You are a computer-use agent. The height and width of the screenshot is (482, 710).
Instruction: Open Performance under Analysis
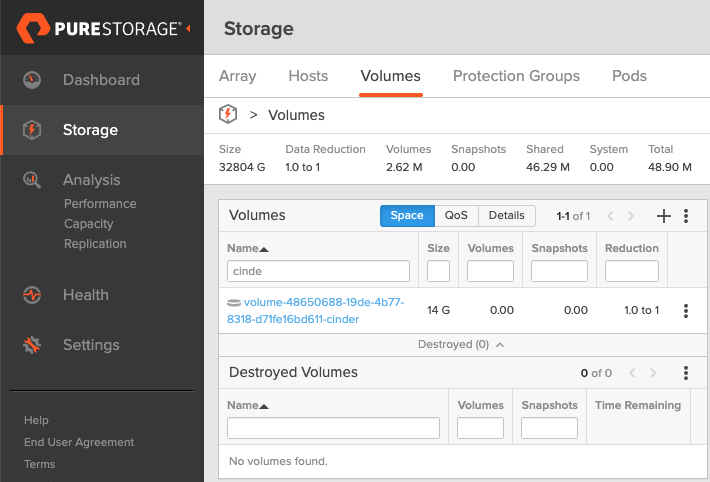coord(100,204)
